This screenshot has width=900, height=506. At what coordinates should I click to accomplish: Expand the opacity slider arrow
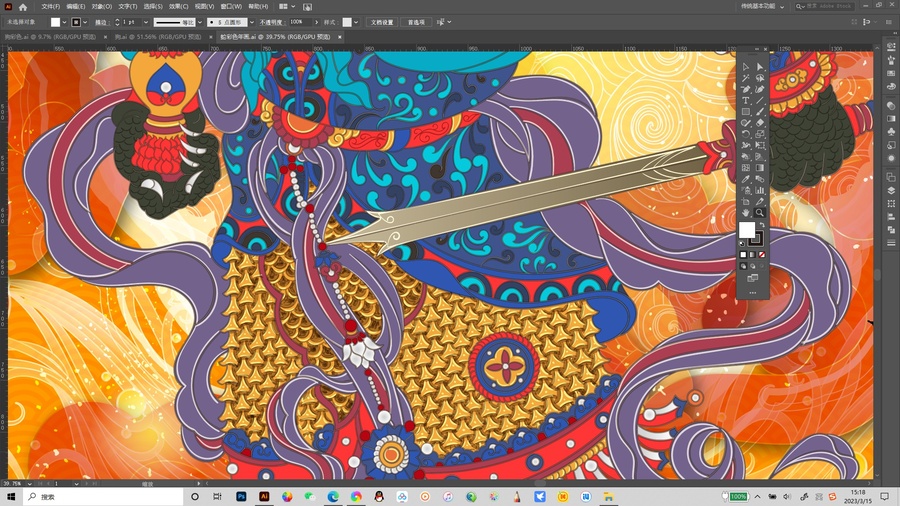pyautogui.click(x=316, y=22)
